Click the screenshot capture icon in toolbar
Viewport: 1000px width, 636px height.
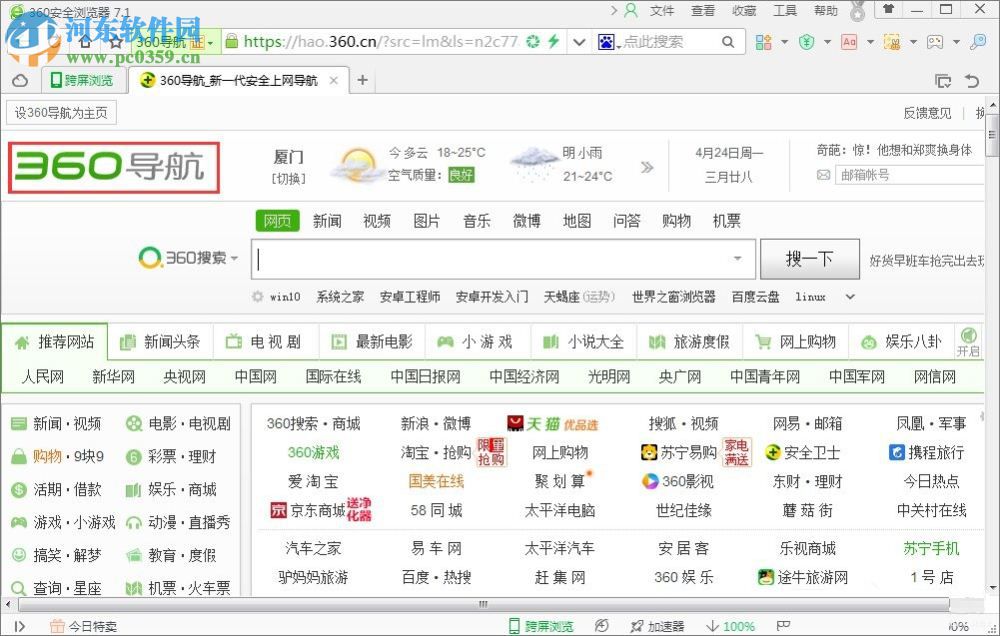[890, 41]
